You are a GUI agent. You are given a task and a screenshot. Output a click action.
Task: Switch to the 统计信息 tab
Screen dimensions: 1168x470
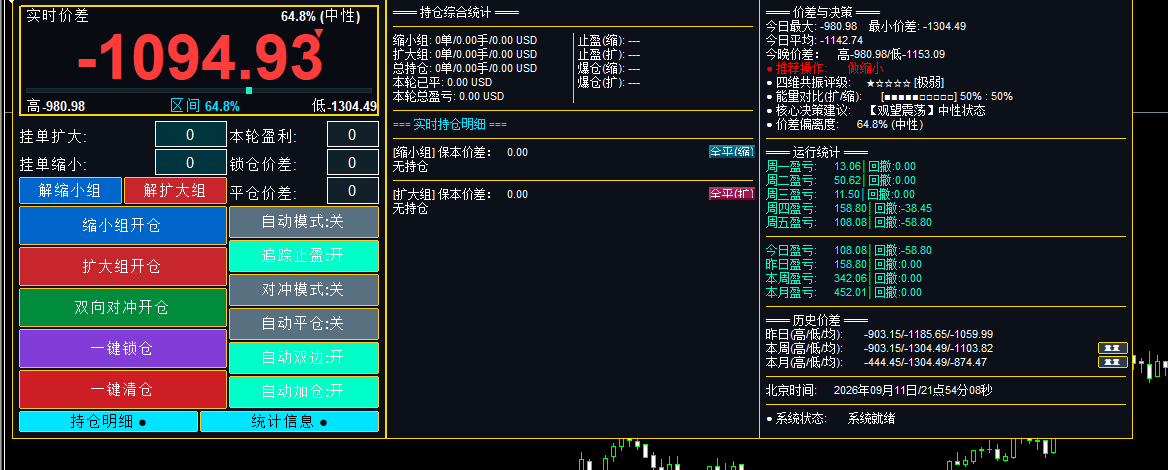(290, 422)
